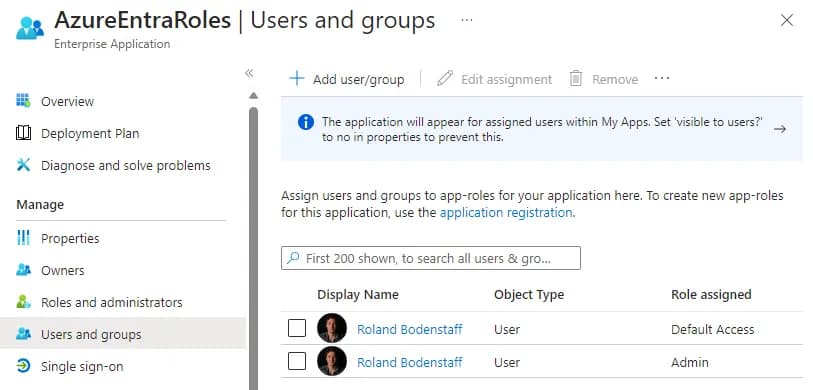The height and width of the screenshot is (390, 813).
Task: Click 'Admin' role cell
Action: point(690,362)
